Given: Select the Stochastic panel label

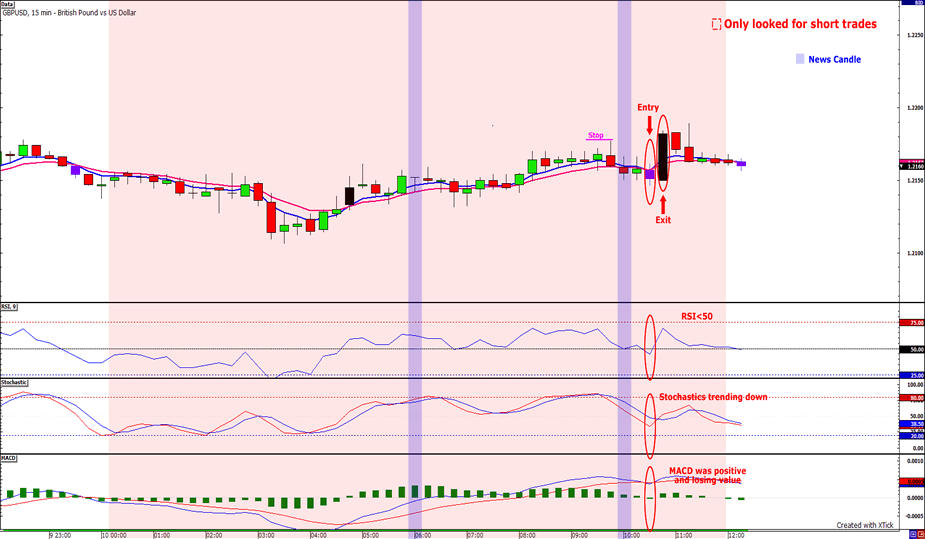Looking at the screenshot, I should pyautogui.click(x=14, y=382).
